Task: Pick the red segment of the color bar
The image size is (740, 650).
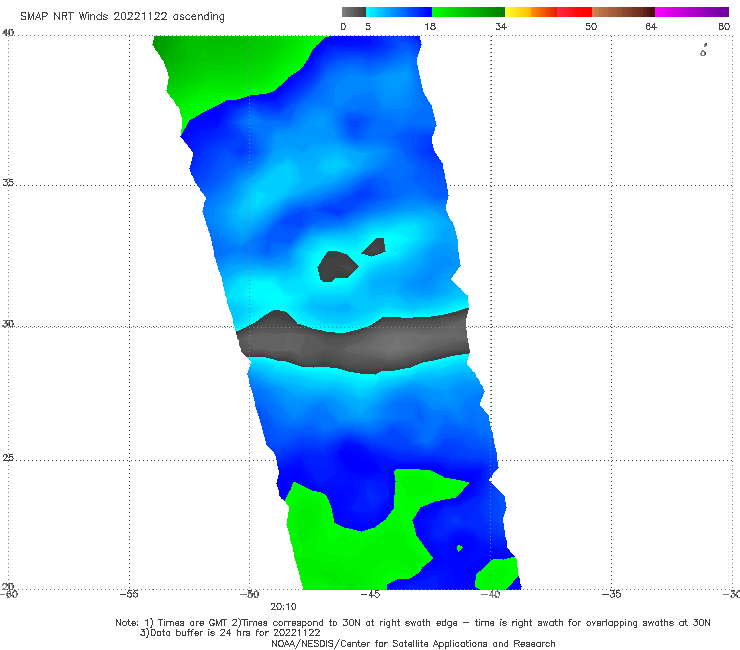Action: click(x=574, y=12)
